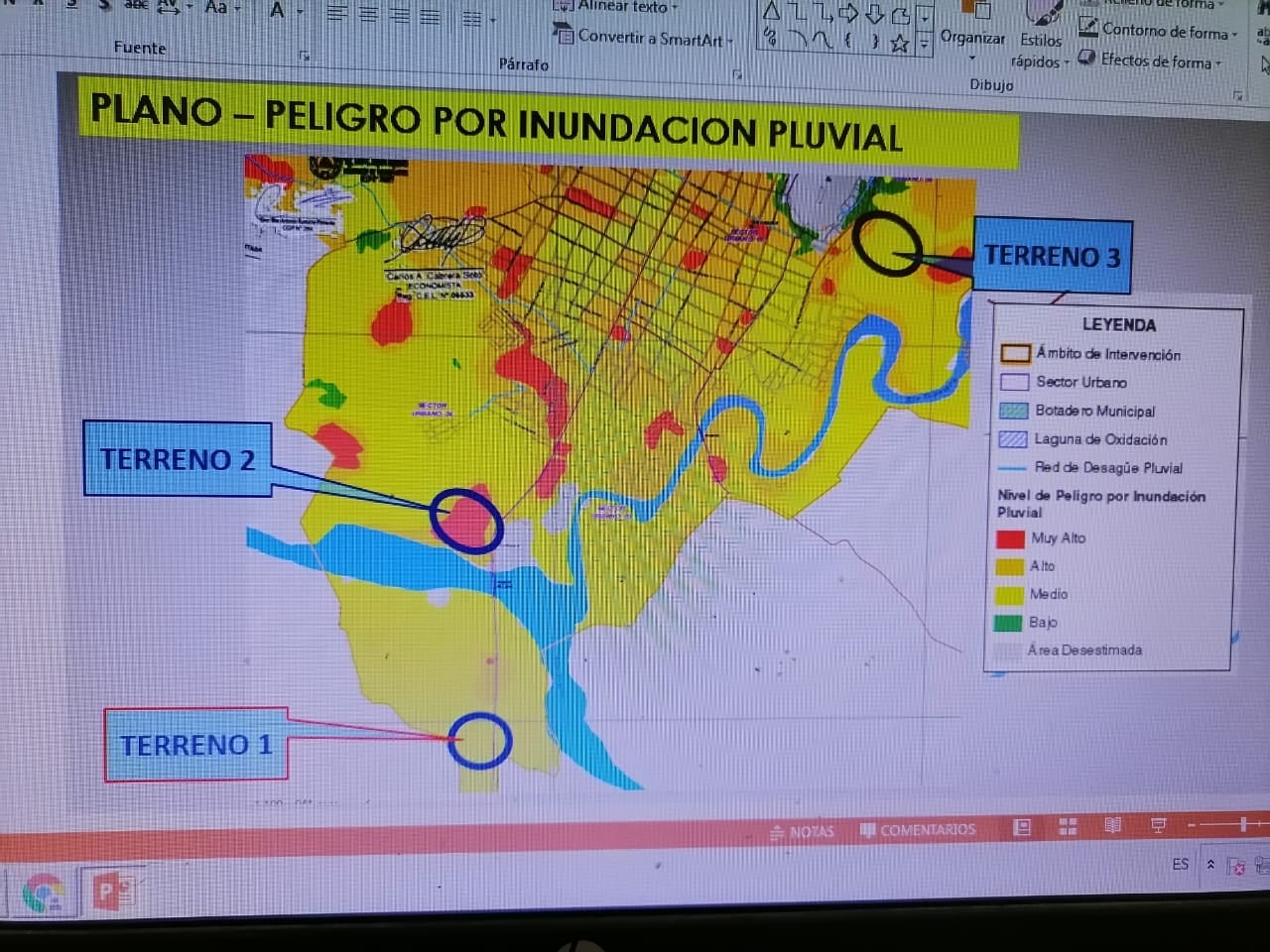1270x952 pixels.
Task: Justify the paragraph text
Action: (431, 18)
